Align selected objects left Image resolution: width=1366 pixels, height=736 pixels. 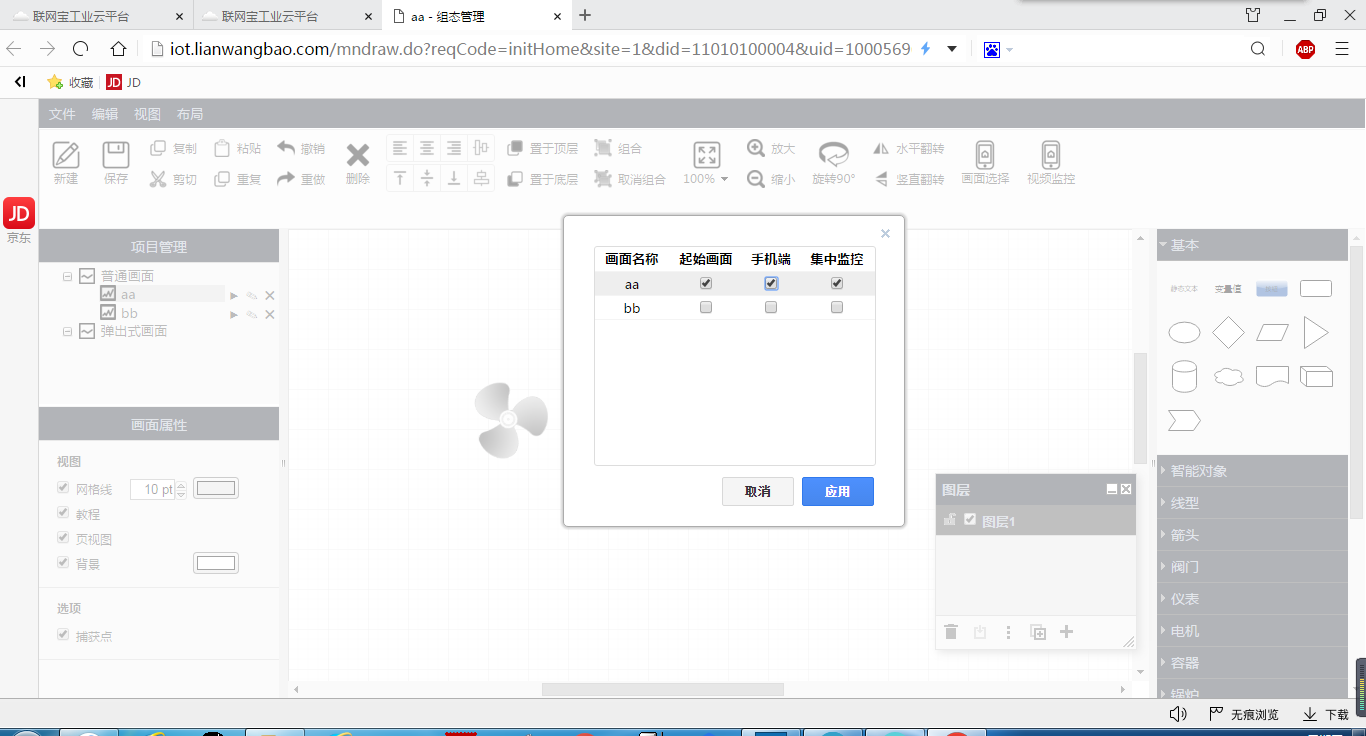point(400,148)
